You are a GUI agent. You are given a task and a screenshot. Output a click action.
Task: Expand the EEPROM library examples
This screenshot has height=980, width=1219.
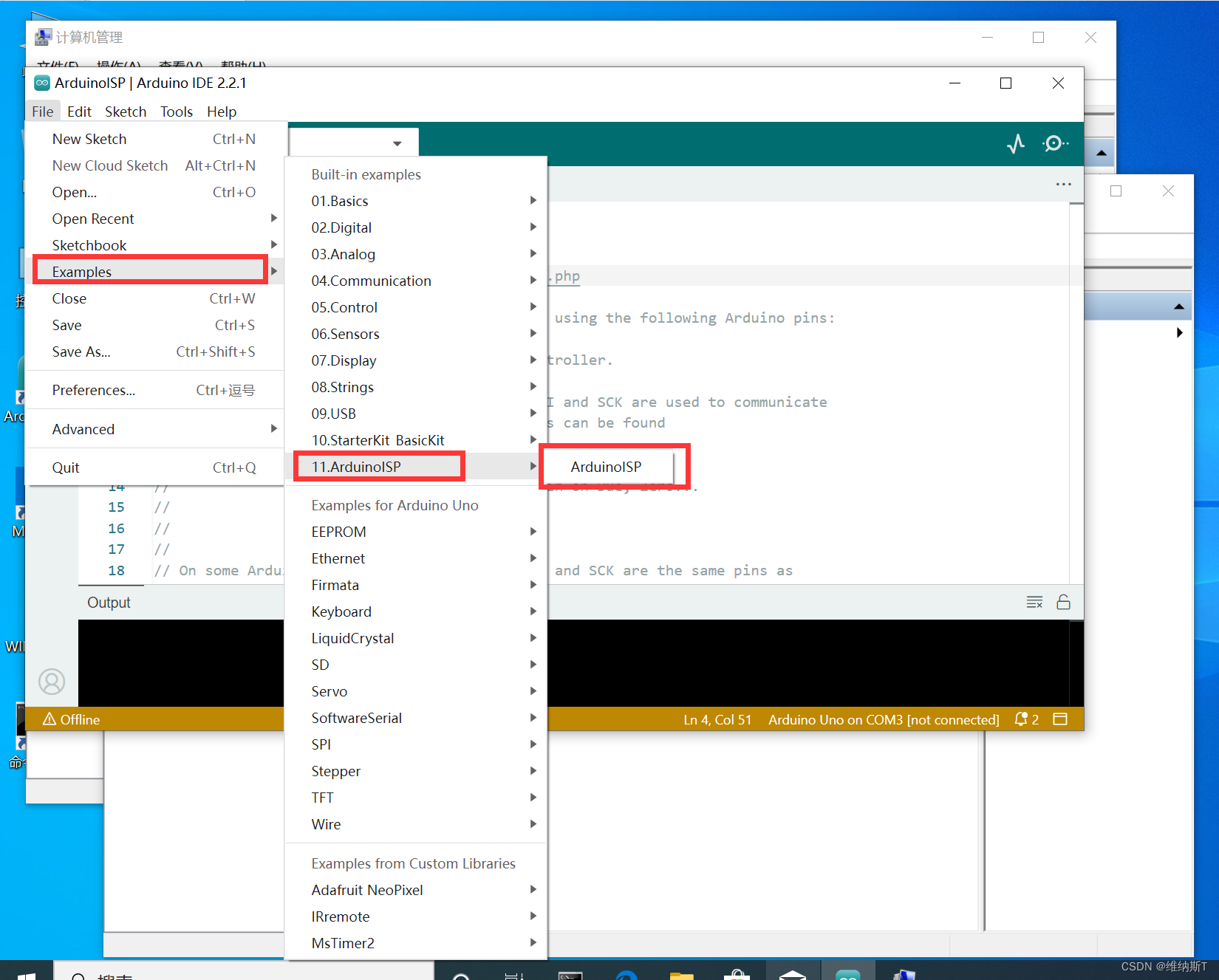point(416,532)
